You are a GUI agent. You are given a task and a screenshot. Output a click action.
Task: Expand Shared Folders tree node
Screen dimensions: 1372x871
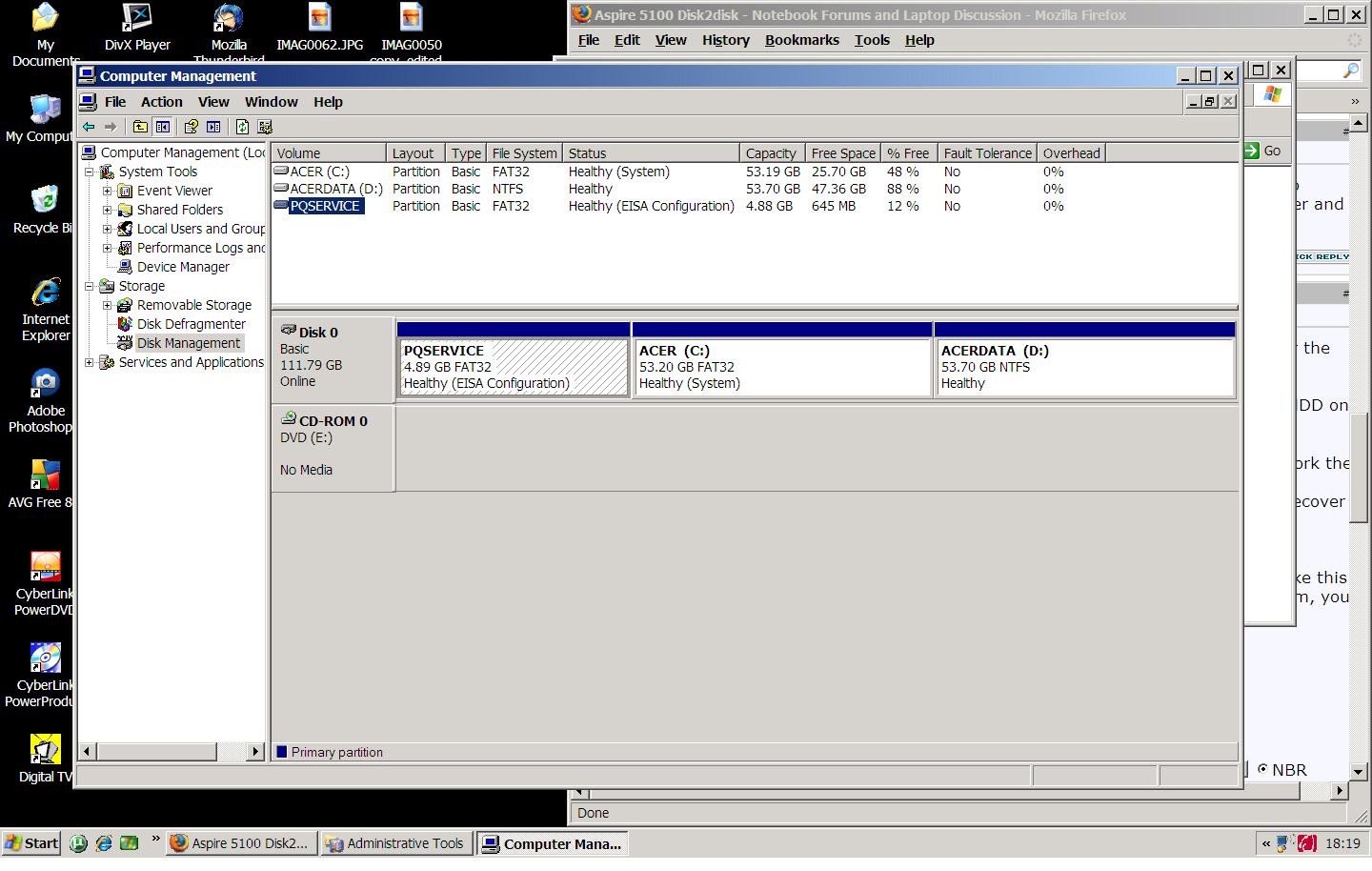pyautogui.click(x=108, y=210)
